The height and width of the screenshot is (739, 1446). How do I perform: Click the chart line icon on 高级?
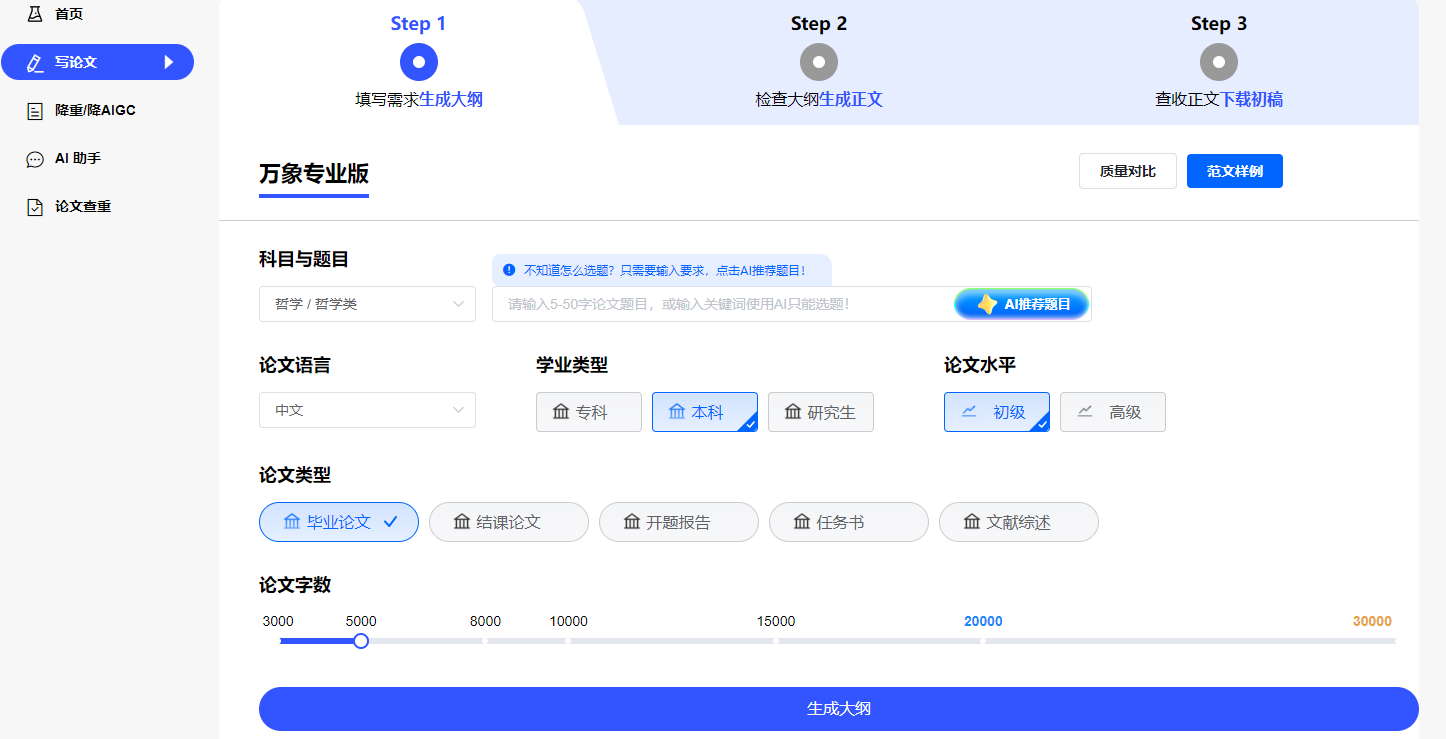coord(1085,411)
